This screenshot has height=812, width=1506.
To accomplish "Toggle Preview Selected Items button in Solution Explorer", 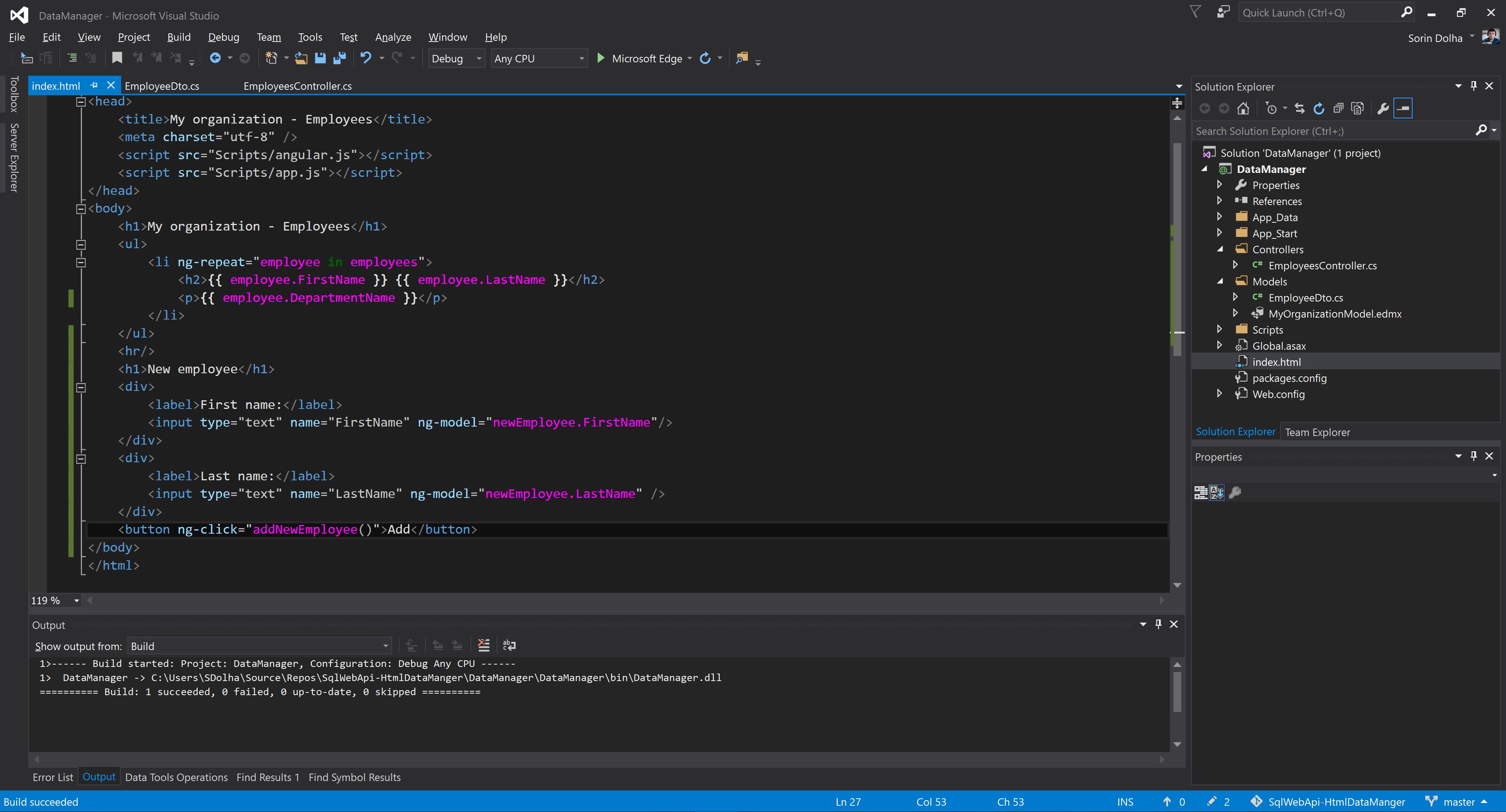I will (1403, 108).
